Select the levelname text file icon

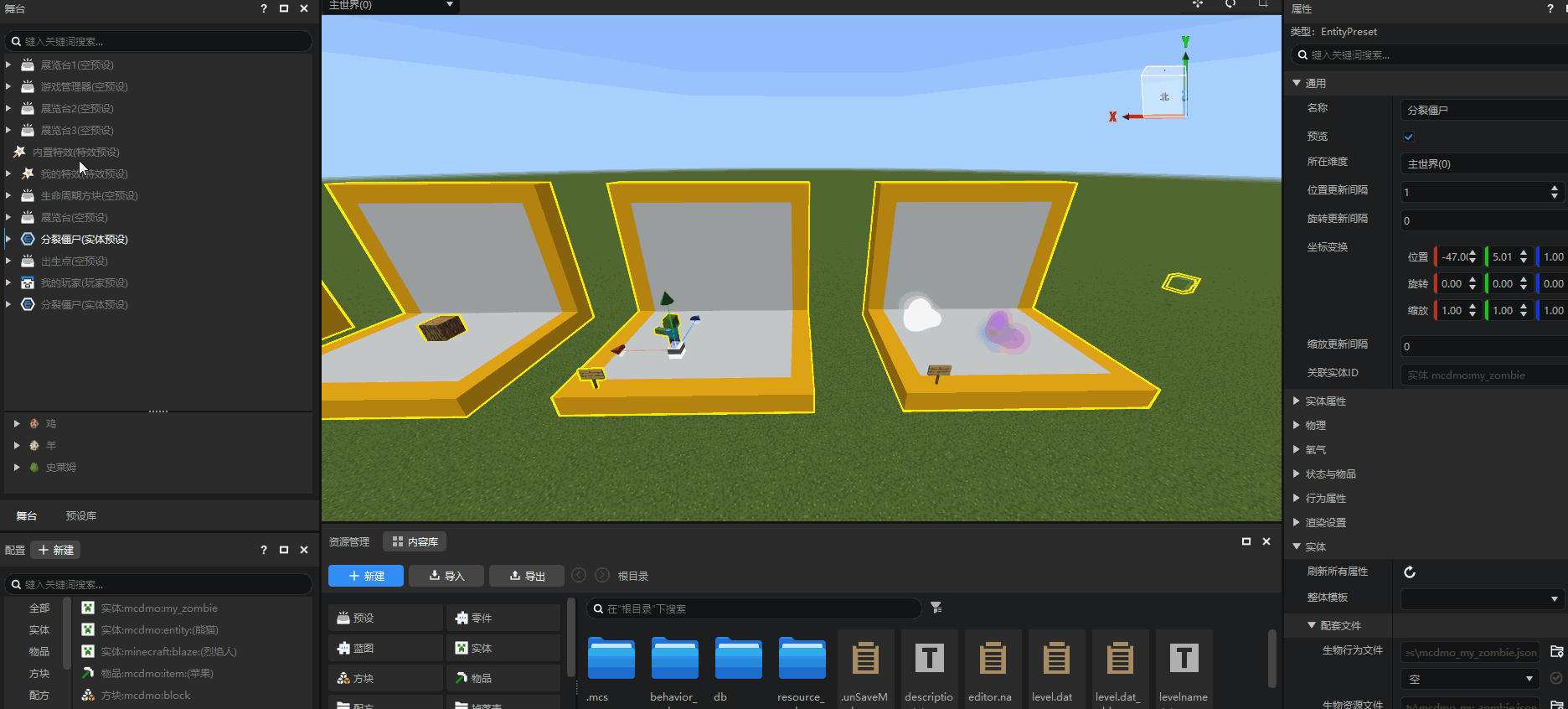(1184, 659)
